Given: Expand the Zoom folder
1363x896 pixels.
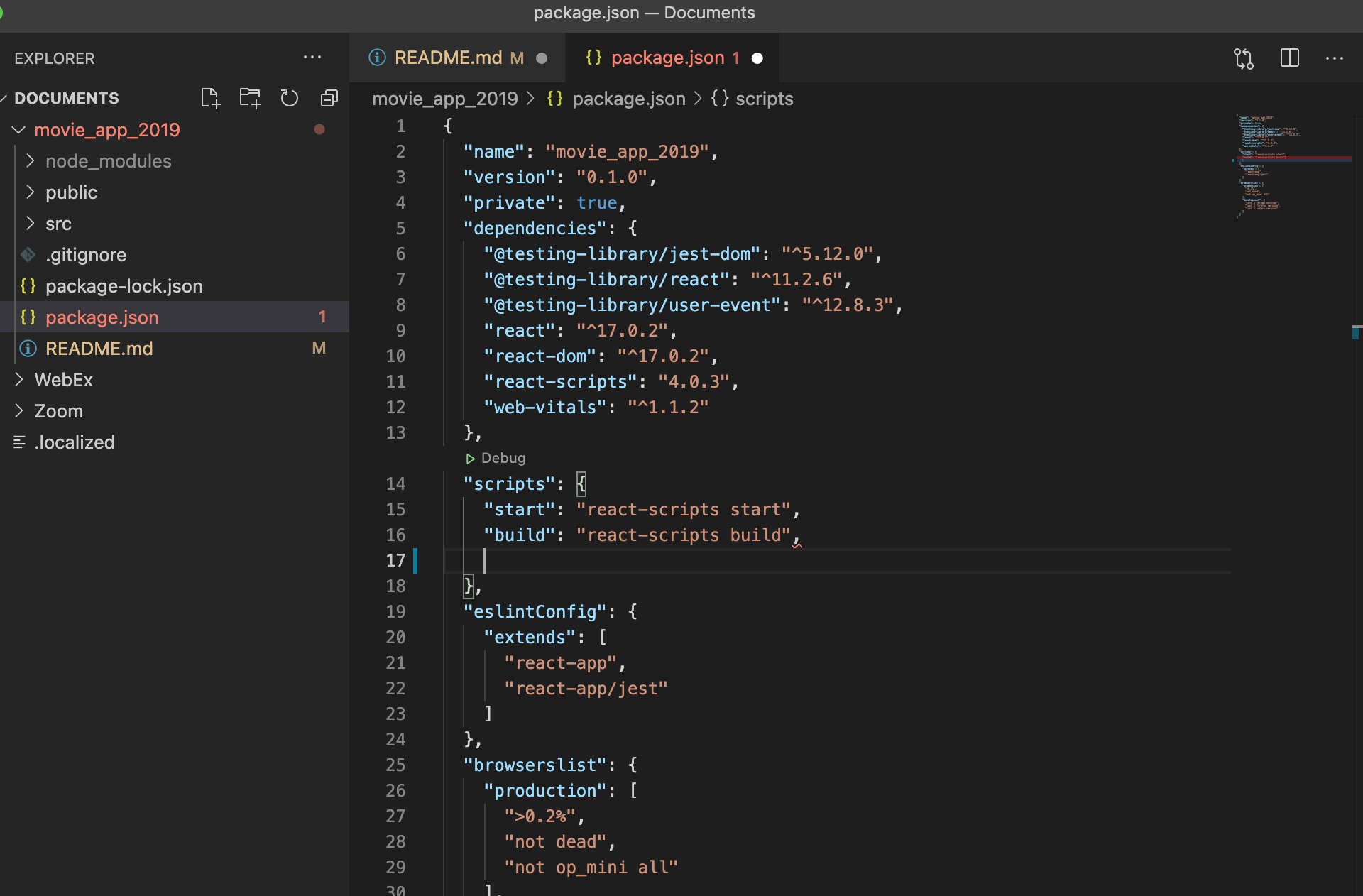Looking at the screenshot, I should tap(19, 410).
